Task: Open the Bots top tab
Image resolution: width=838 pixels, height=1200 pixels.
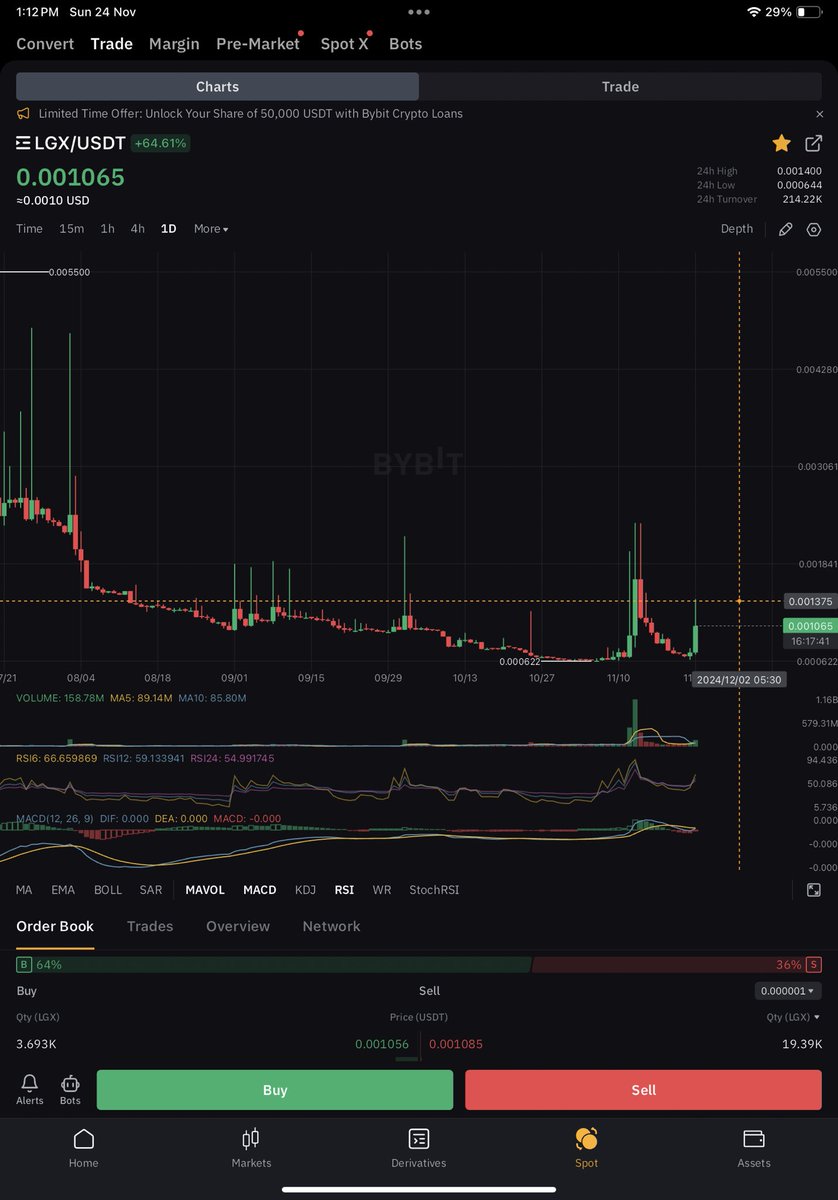Action: point(405,44)
